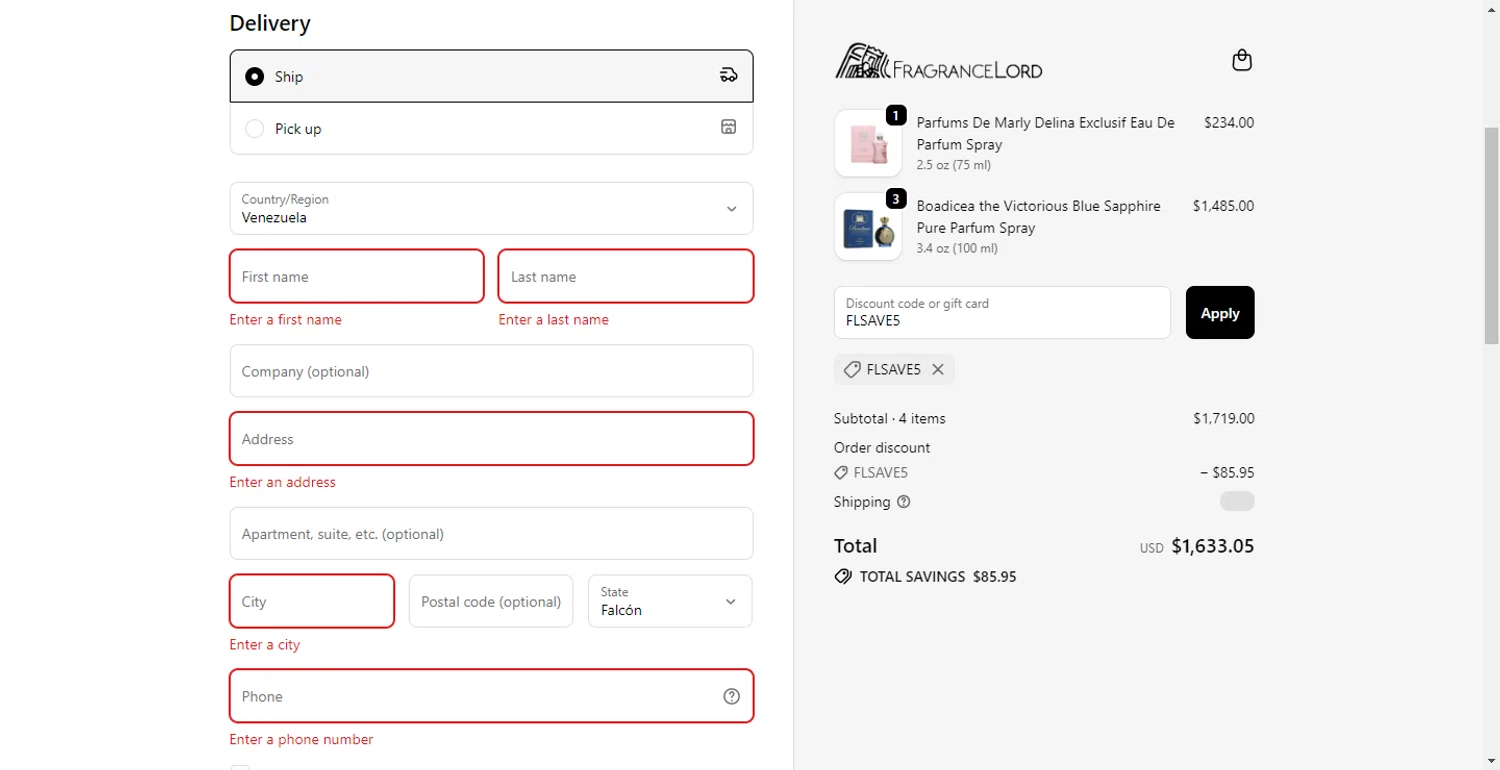The image size is (1500, 770).
Task: Click the $234.00 price text
Action: (1229, 123)
